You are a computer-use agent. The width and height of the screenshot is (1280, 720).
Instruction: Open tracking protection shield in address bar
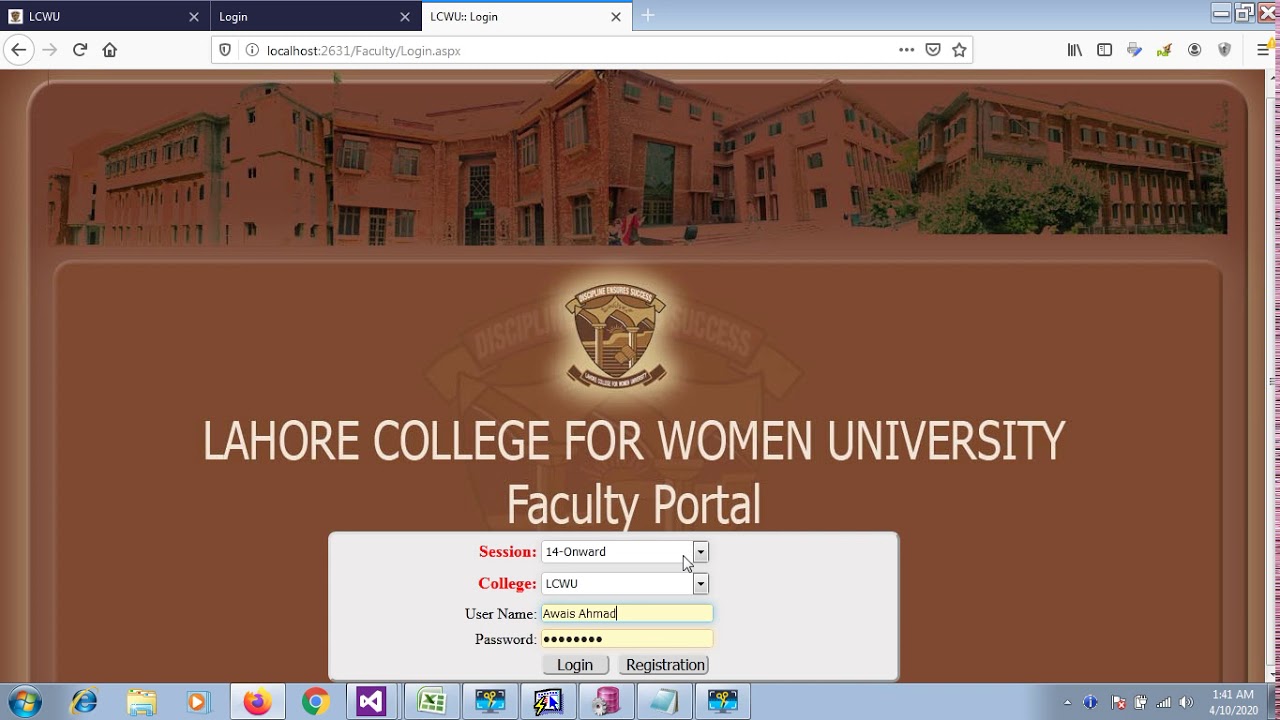225,50
